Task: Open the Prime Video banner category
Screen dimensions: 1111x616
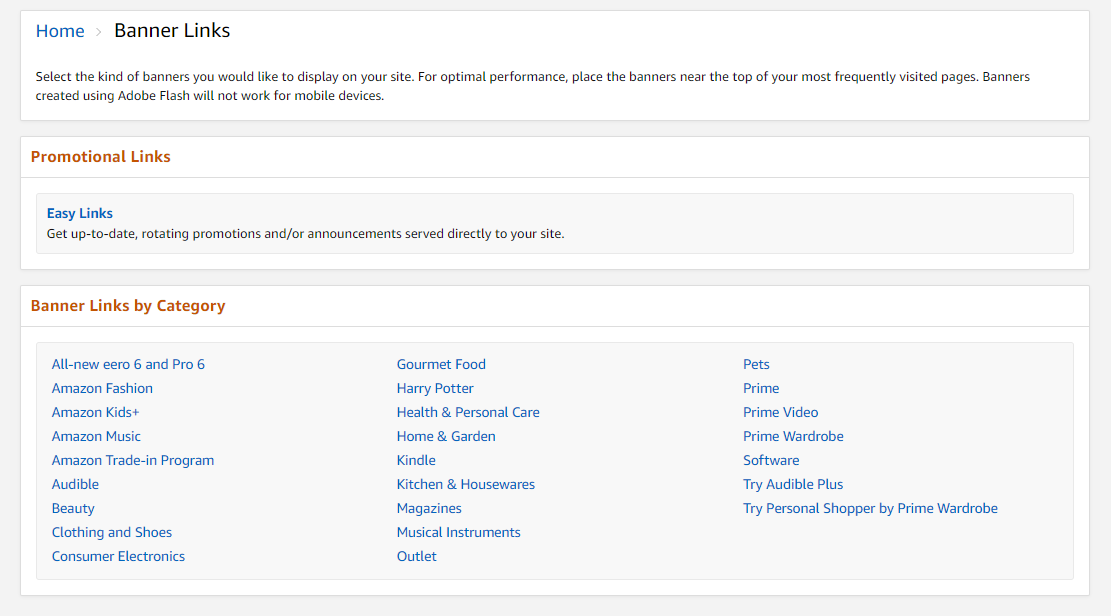Action: pyautogui.click(x=781, y=412)
